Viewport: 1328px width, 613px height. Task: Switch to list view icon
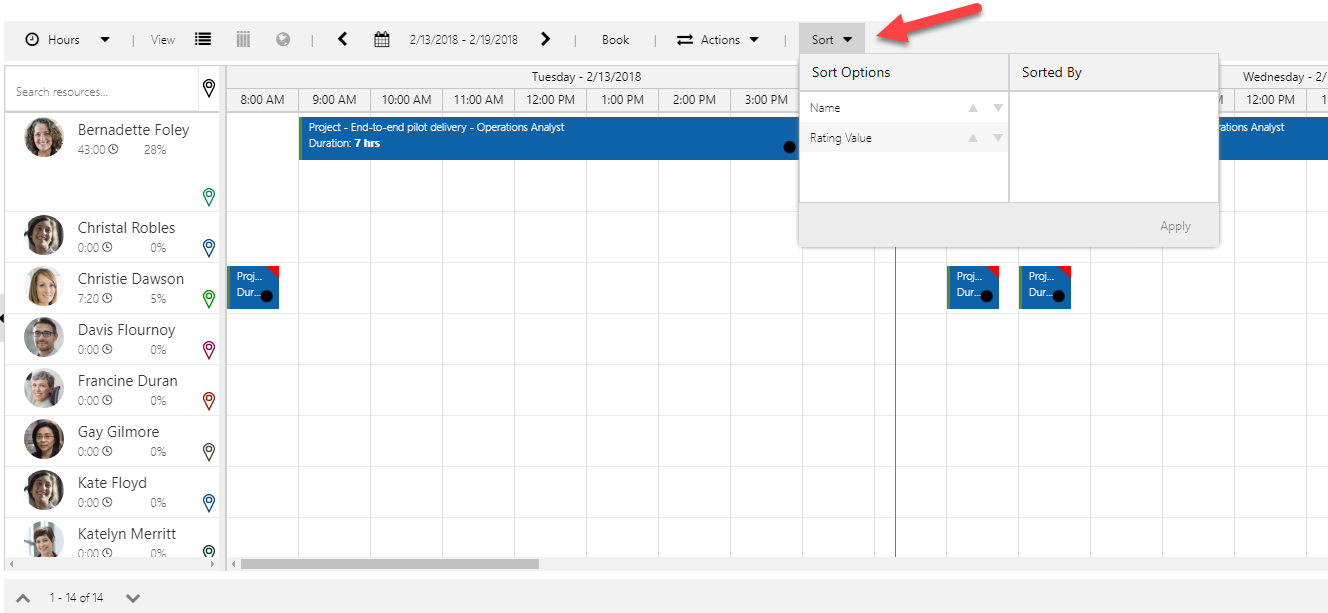click(203, 40)
